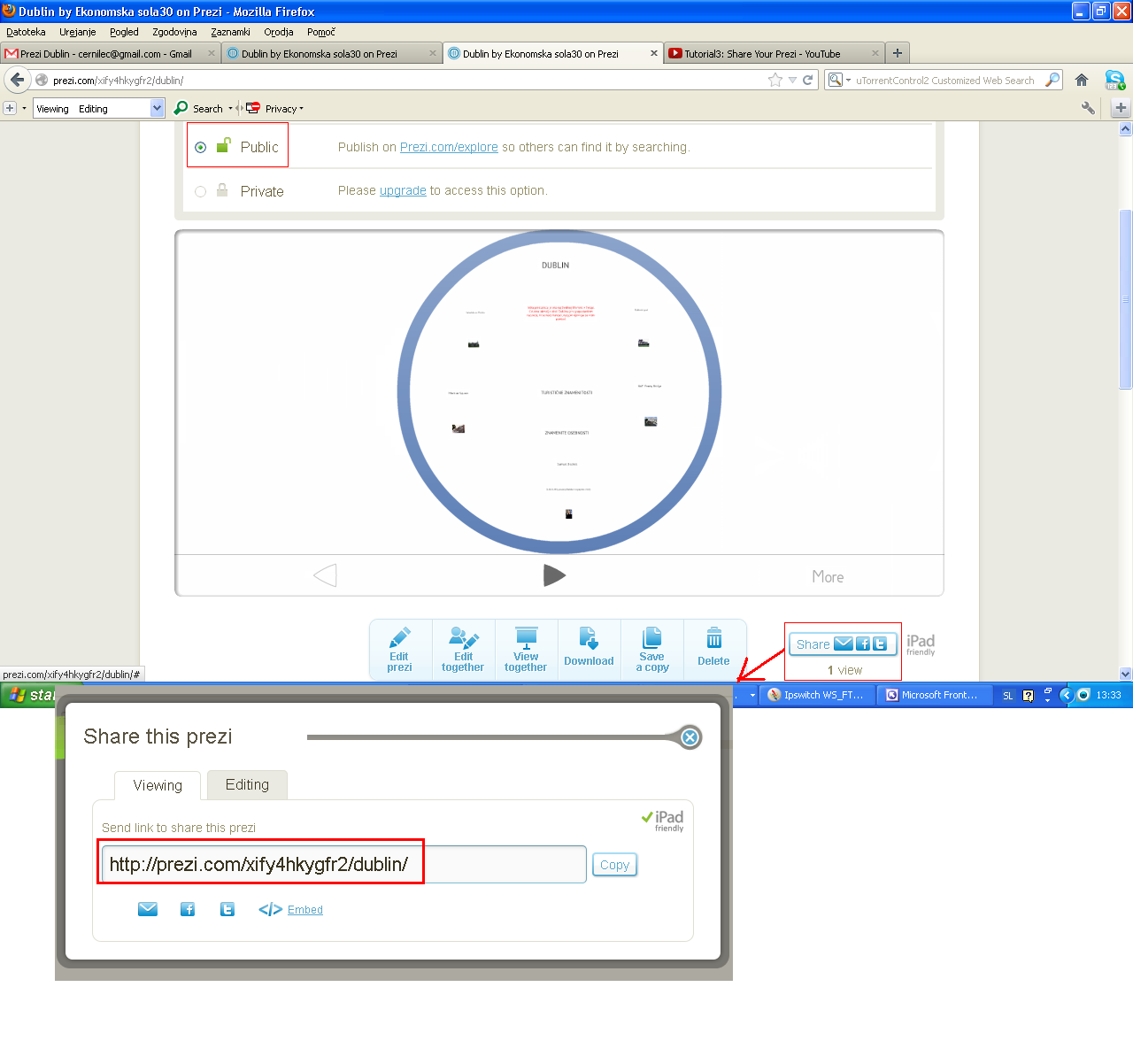This screenshot has width=1133, height=1064.
Task: Click the upgrade link
Action: (x=403, y=190)
